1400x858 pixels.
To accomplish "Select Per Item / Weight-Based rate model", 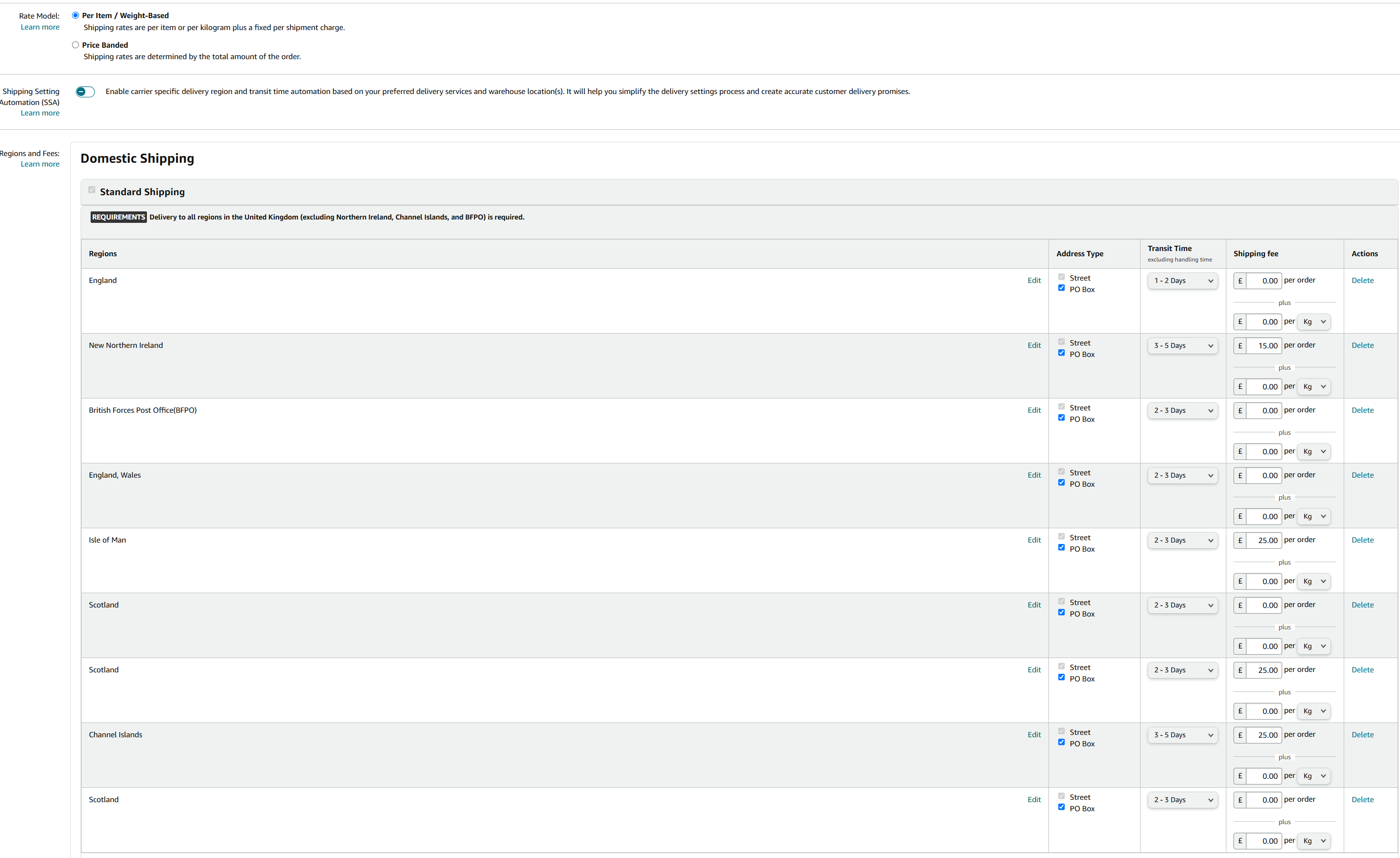I will [x=75, y=15].
